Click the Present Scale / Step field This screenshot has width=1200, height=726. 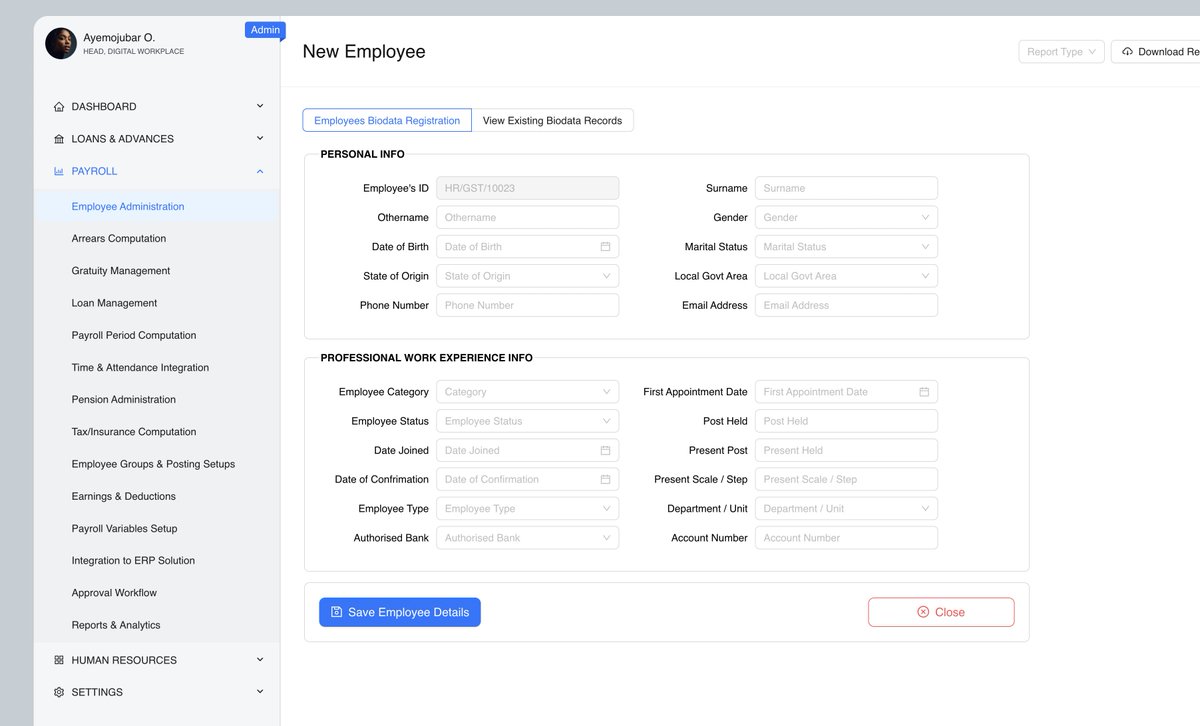[x=846, y=479]
